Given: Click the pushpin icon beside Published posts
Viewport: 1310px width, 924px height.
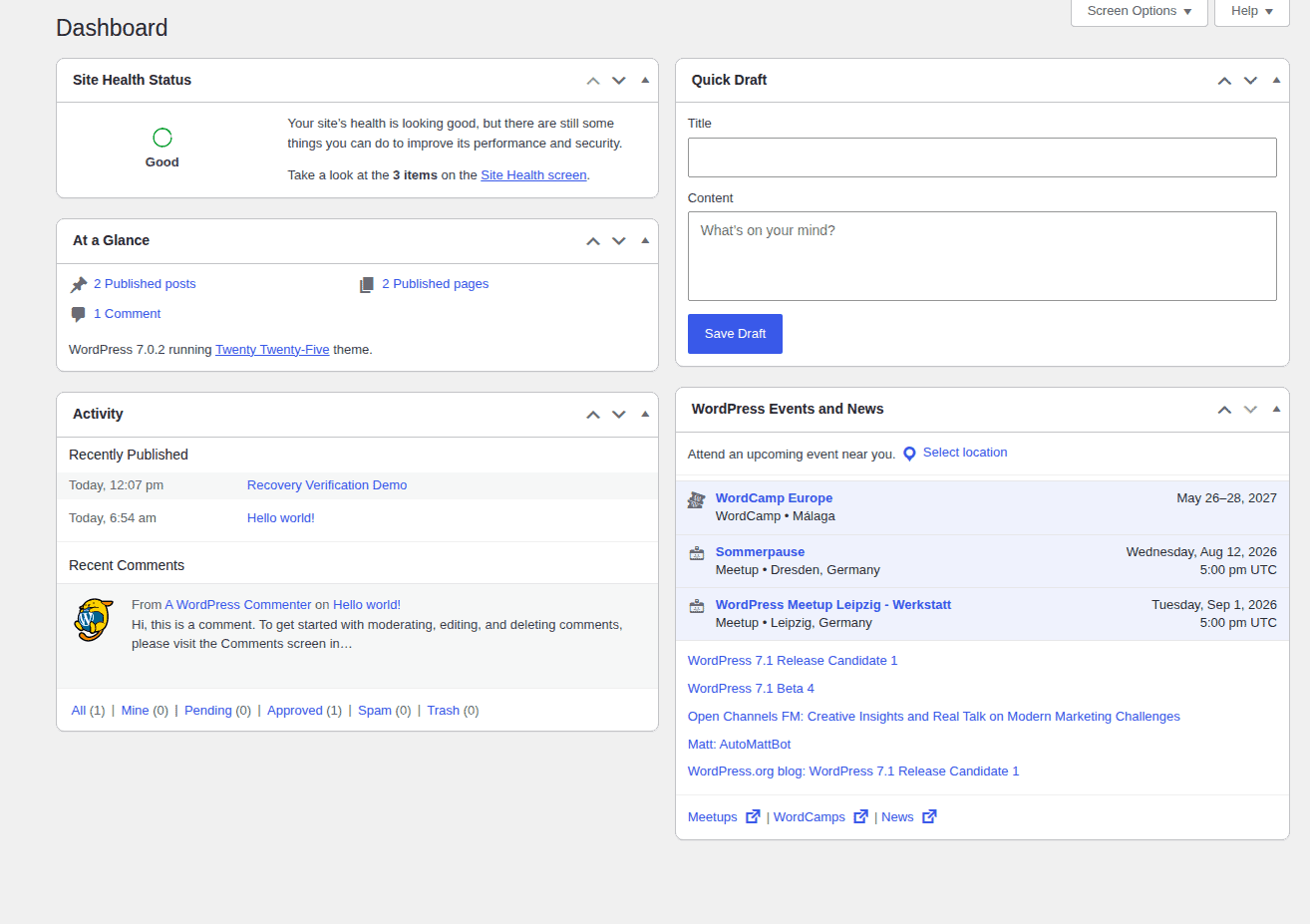Looking at the screenshot, I should click(x=79, y=285).
